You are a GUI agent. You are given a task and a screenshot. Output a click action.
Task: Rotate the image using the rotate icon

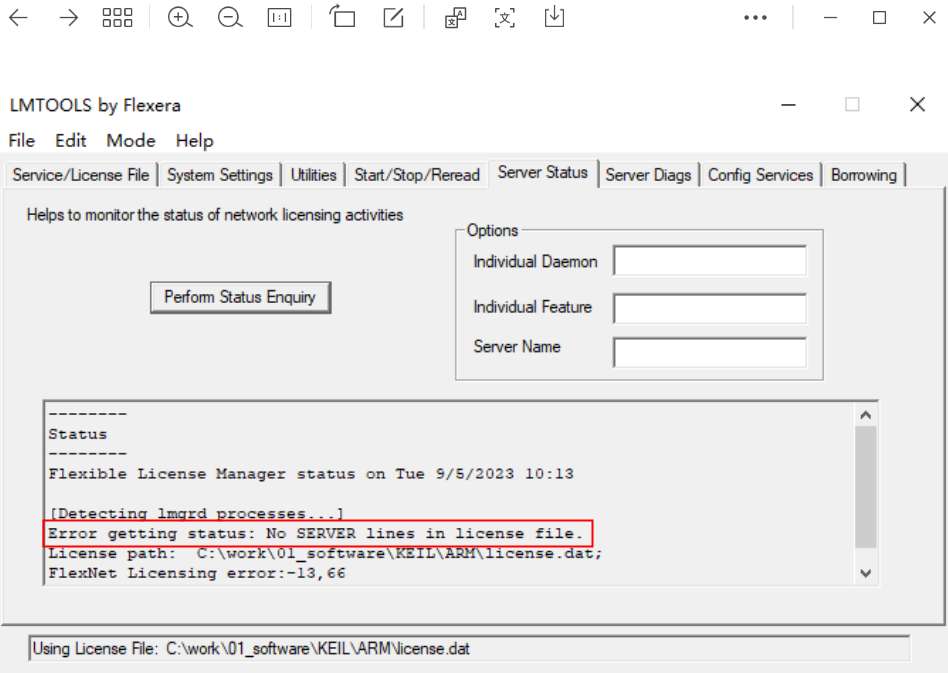point(343,18)
